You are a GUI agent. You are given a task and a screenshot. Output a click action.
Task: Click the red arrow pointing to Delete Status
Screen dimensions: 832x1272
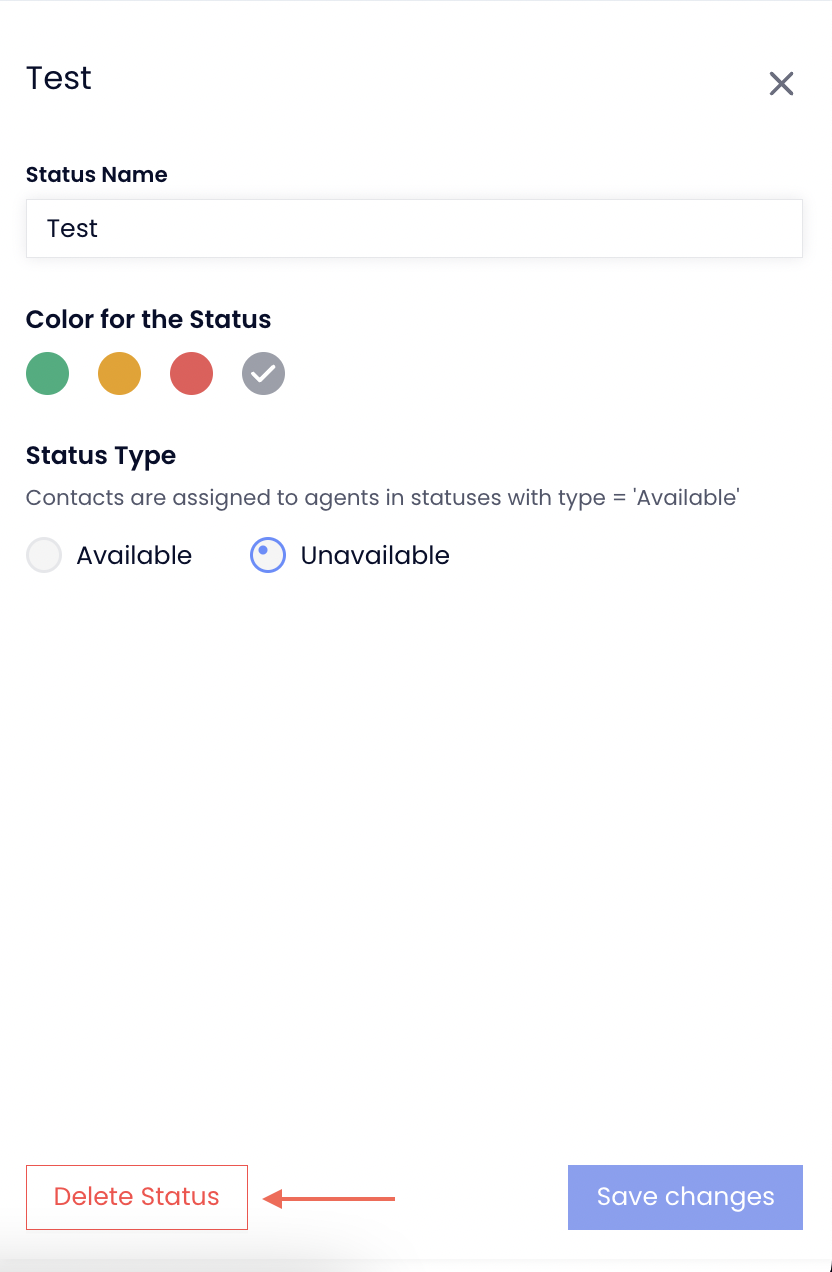329,1197
